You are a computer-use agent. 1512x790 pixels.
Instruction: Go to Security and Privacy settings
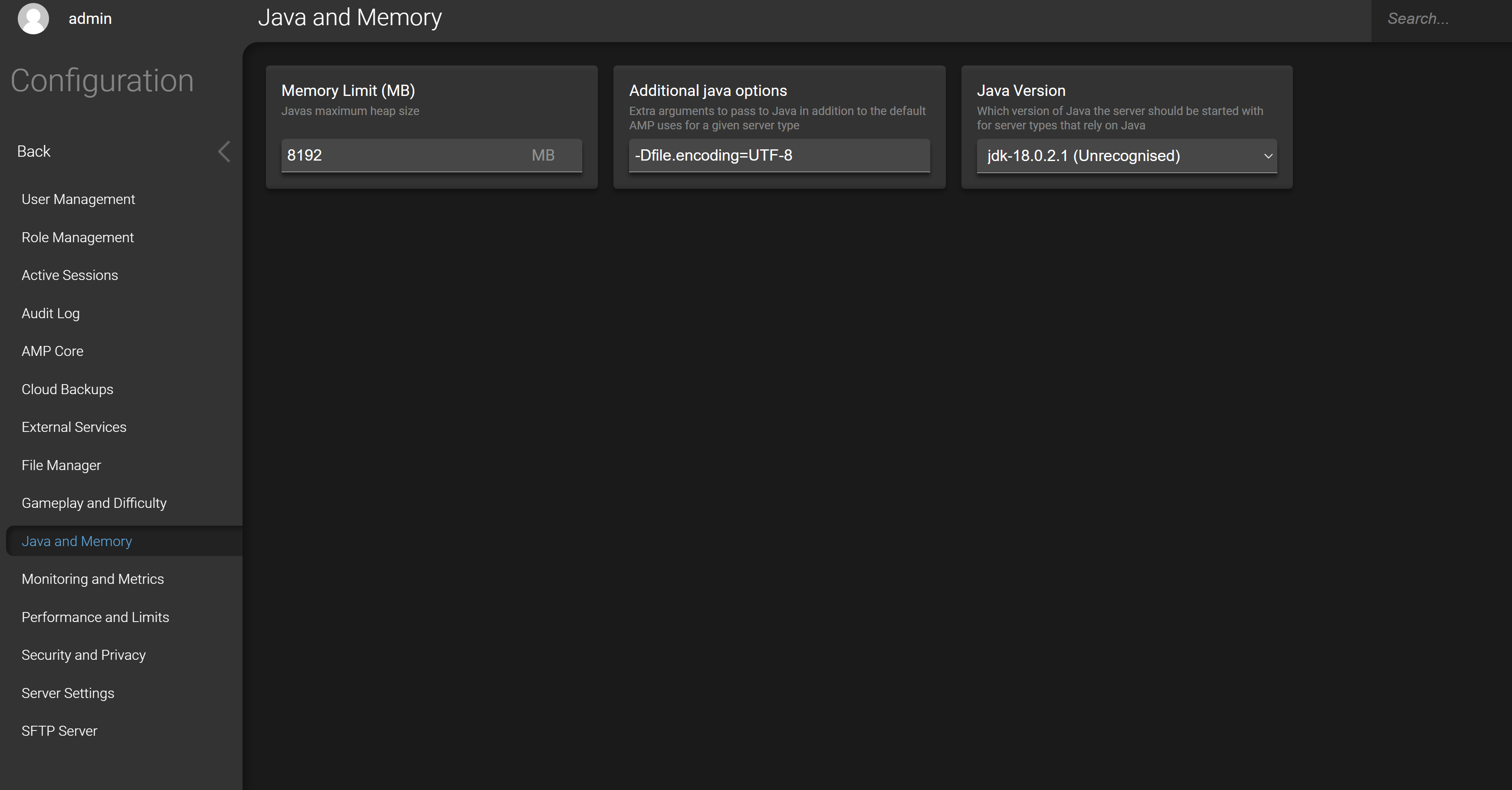coord(83,655)
